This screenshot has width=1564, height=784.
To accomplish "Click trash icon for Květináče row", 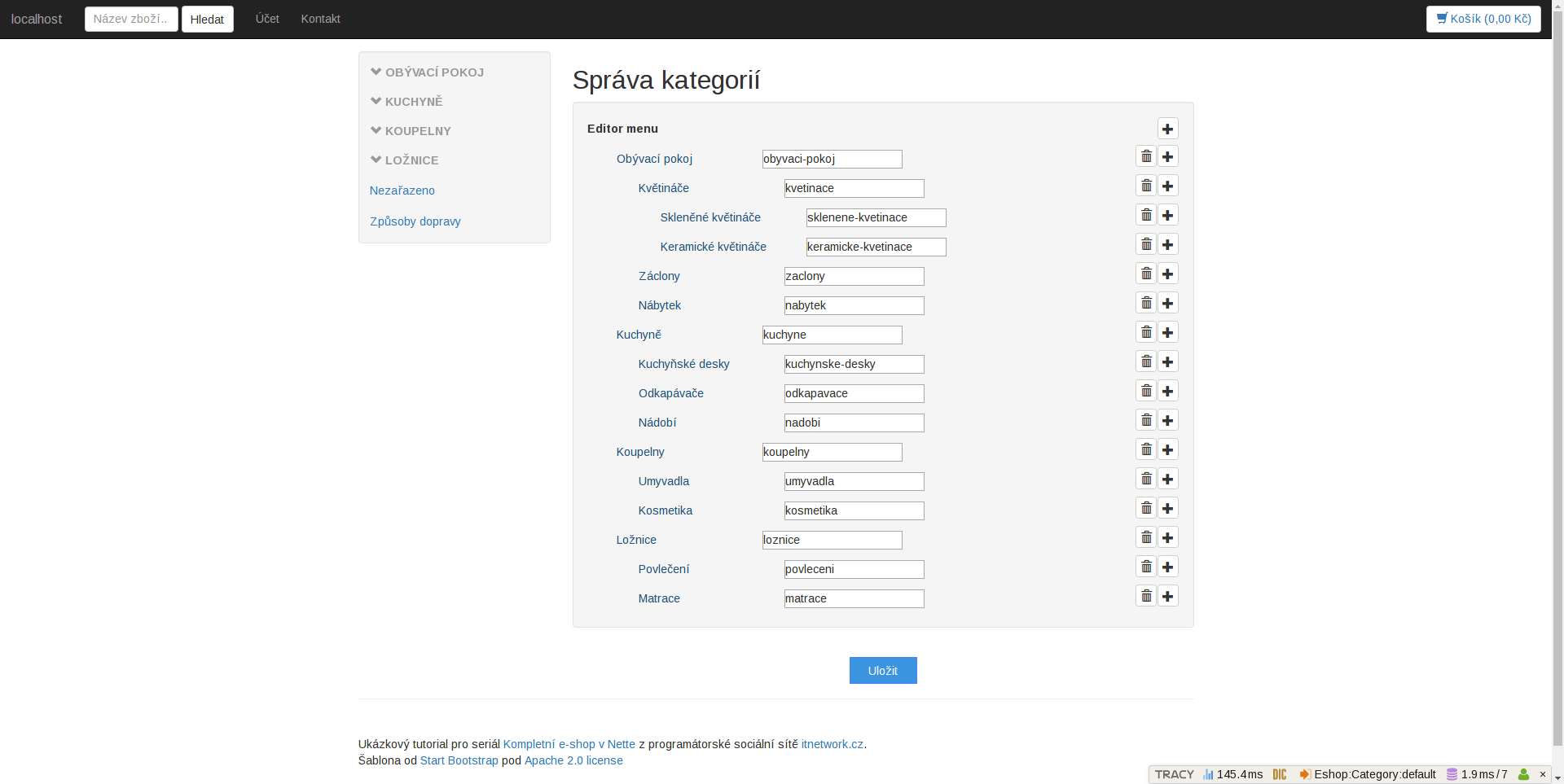I will point(1146,186).
